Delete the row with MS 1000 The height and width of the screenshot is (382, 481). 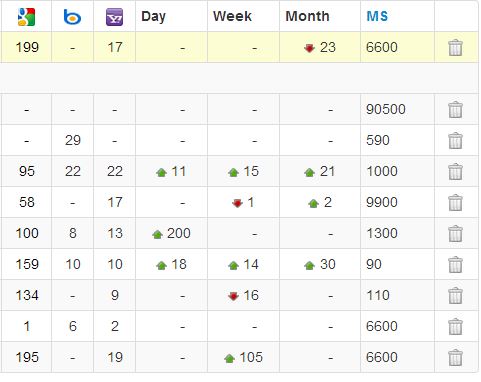[x=455, y=171]
